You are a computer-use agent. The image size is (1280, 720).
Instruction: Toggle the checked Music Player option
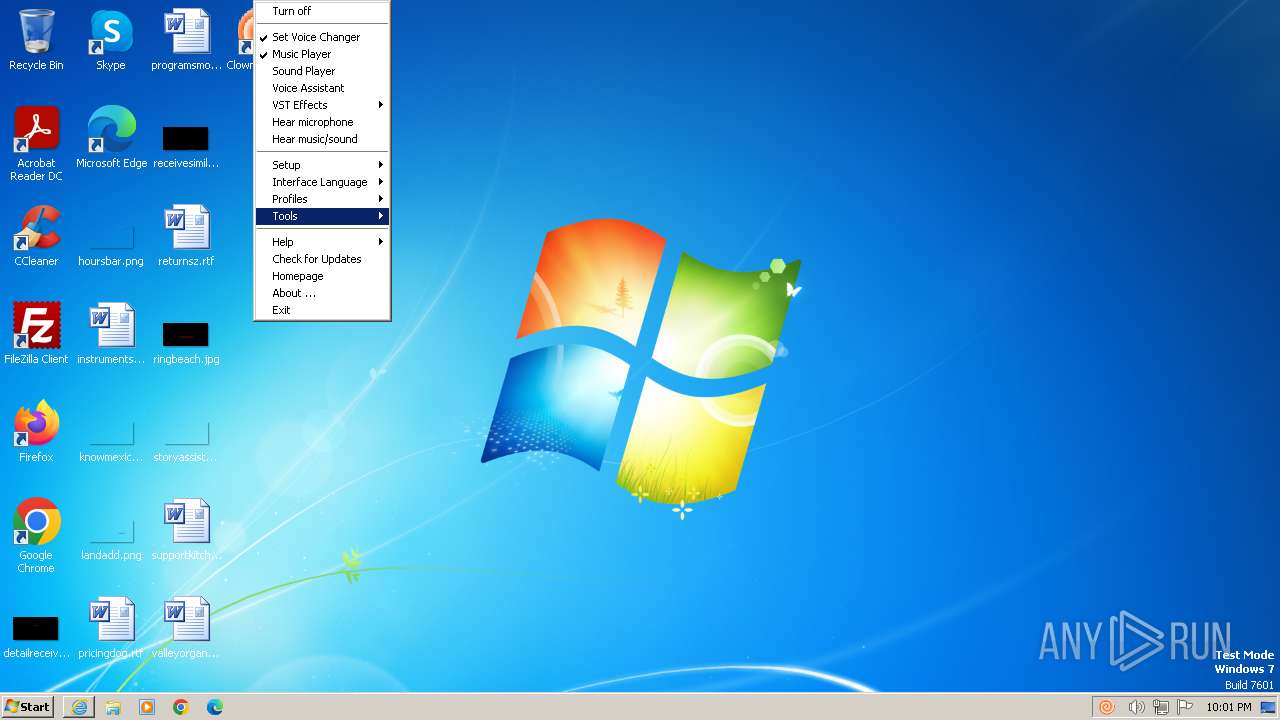click(322, 54)
